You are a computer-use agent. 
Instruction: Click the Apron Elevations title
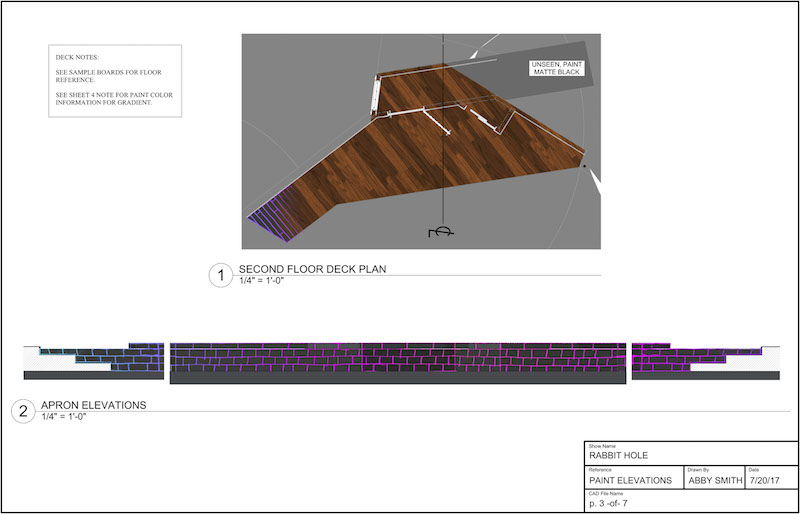(x=93, y=405)
